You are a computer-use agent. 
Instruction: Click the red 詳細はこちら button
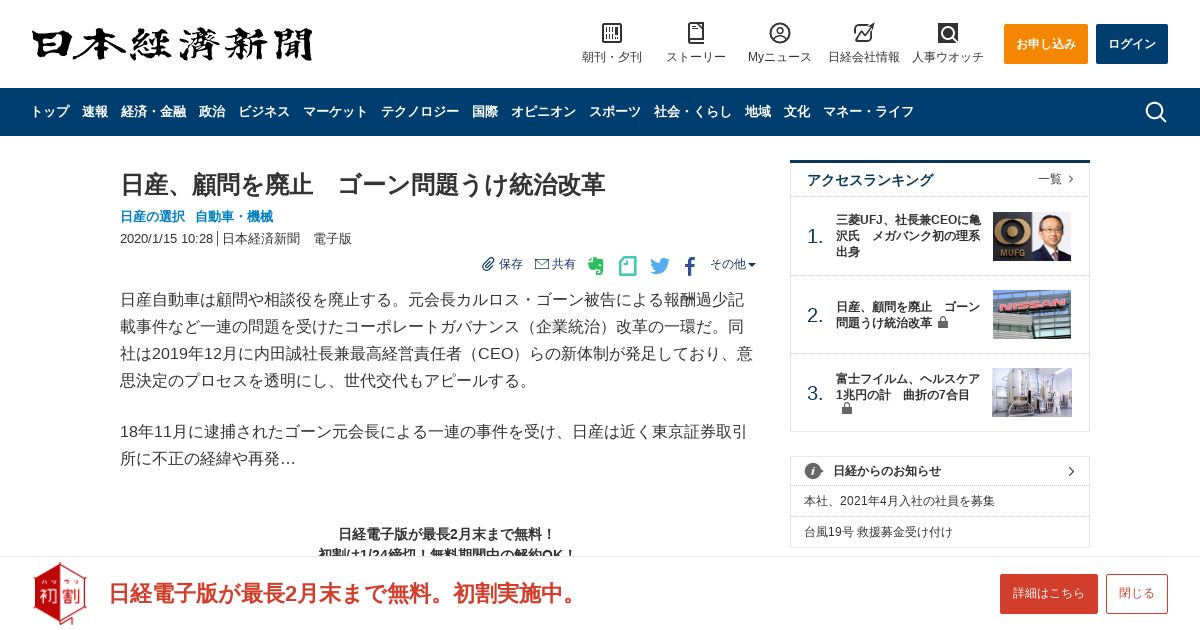coord(1049,594)
